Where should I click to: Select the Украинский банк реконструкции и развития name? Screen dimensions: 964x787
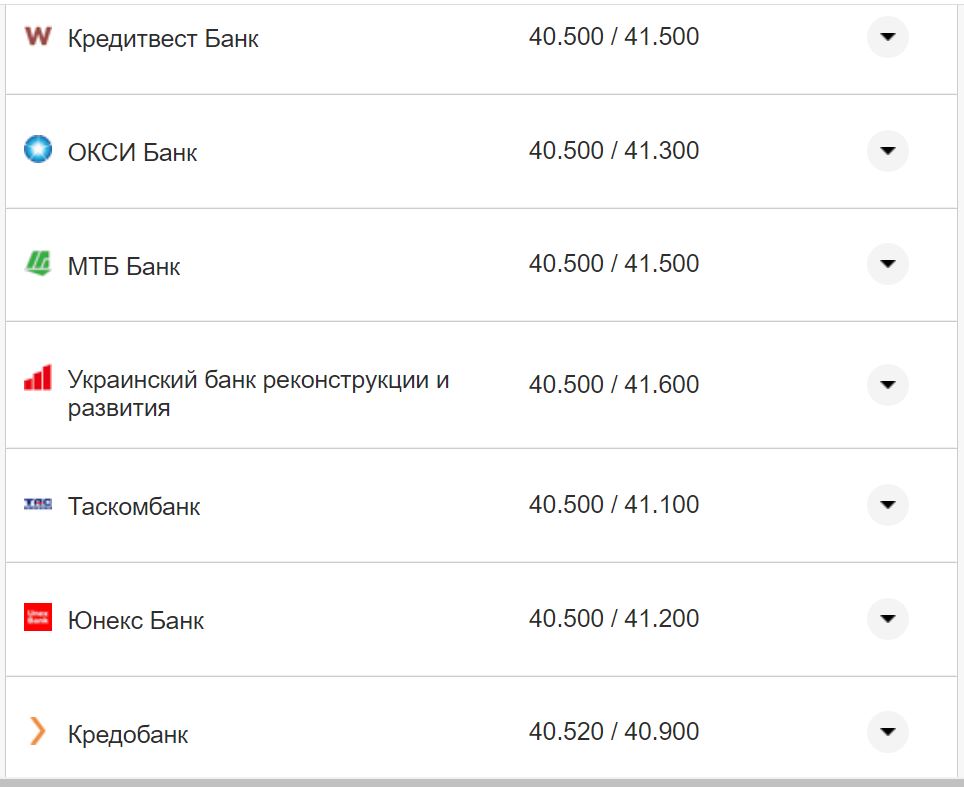(258, 394)
